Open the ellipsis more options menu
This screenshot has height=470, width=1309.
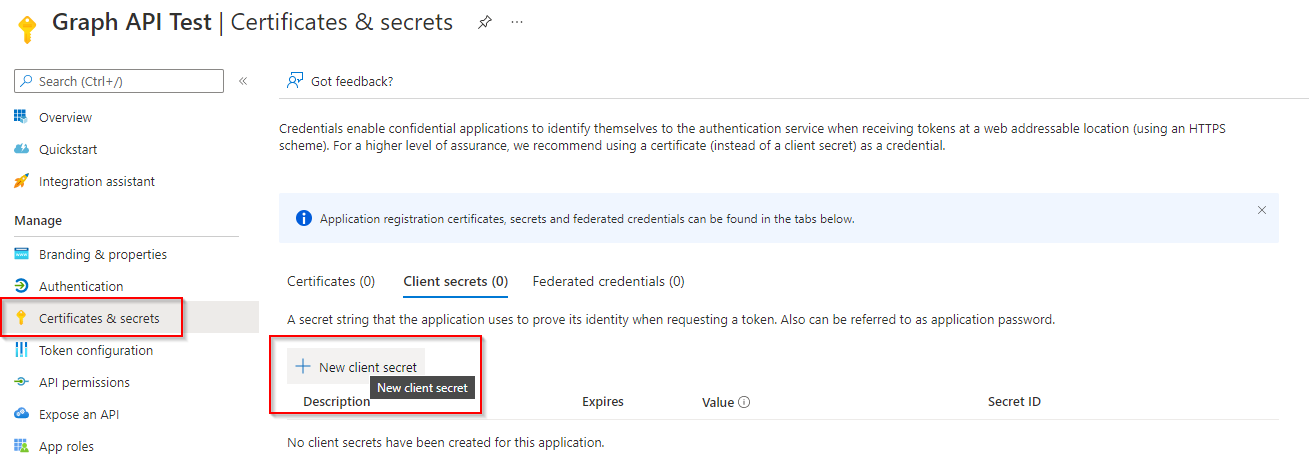pyautogui.click(x=517, y=22)
